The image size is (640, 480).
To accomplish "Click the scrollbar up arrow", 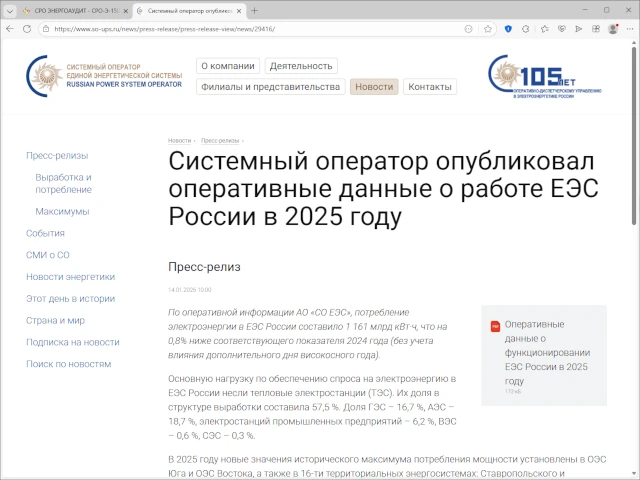I will pyautogui.click(x=634, y=42).
